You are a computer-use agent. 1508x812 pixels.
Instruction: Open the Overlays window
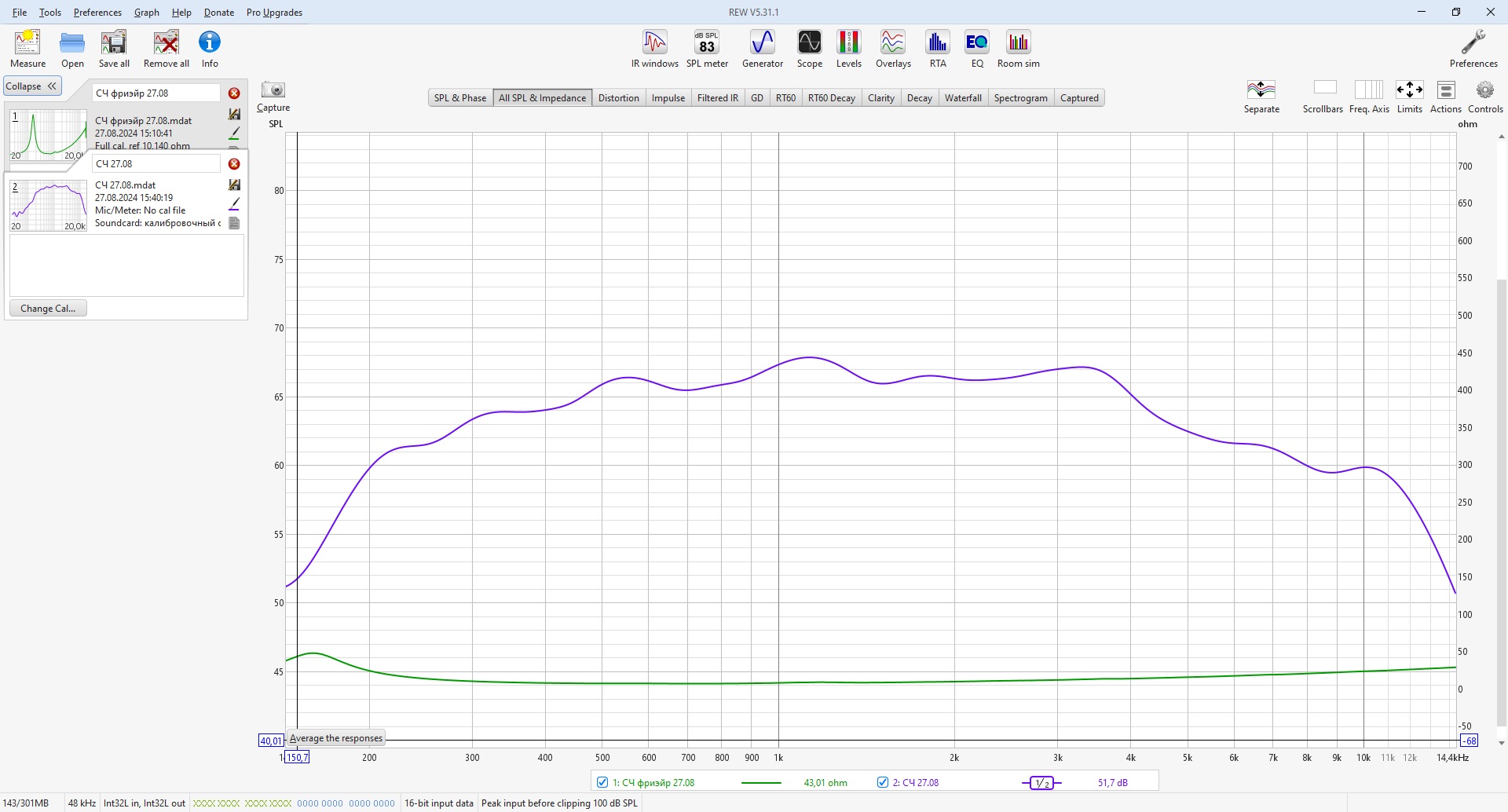893,49
